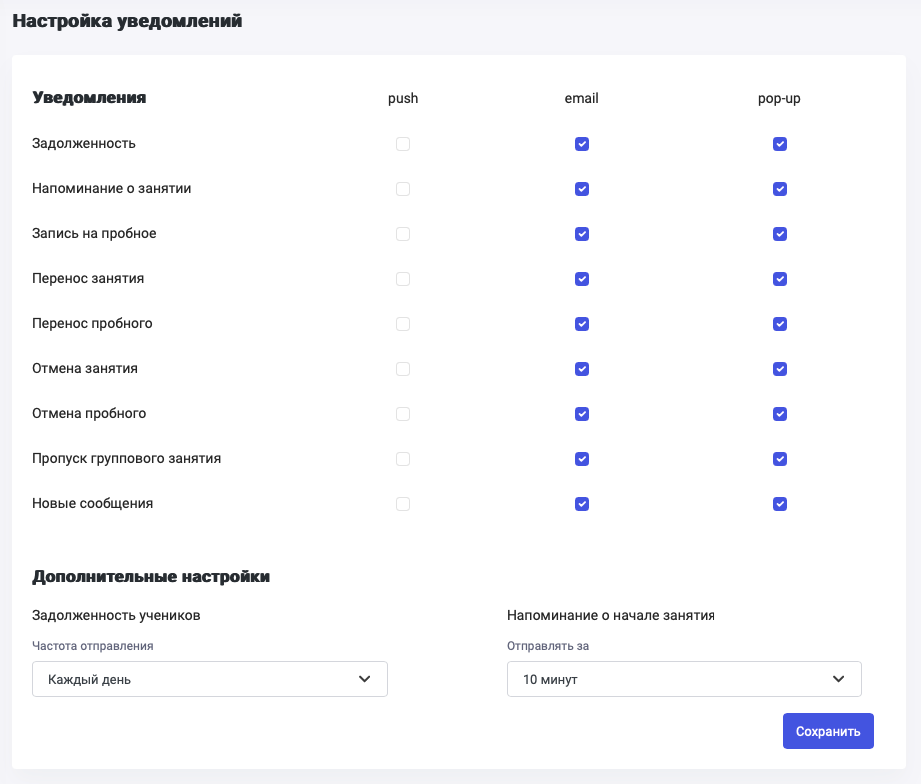Click the chevron on 10 минут selector
This screenshot has width=921, height=784.
click(x=839, y=680)
